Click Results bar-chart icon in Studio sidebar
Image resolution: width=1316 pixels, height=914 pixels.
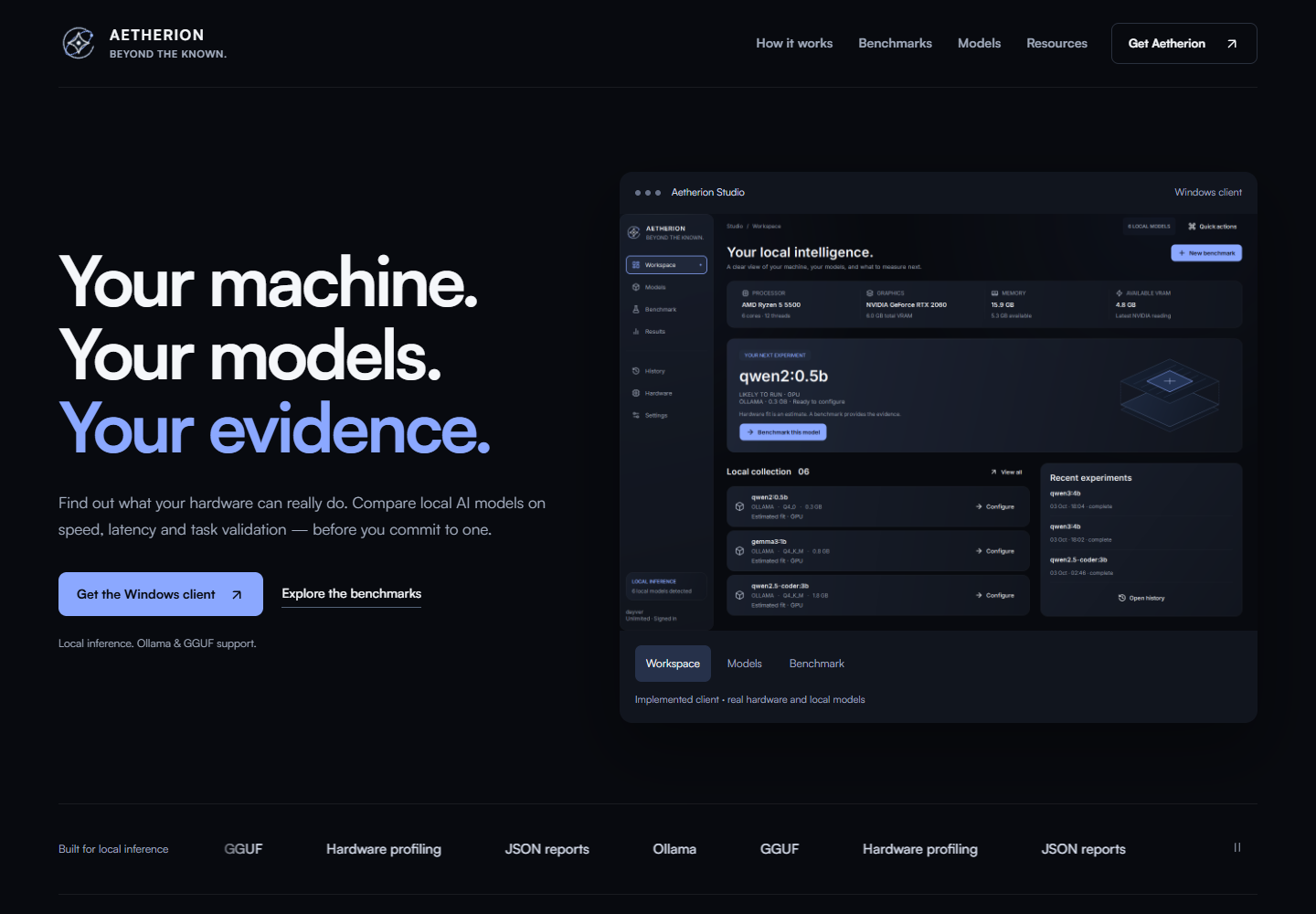(x=636, y=332)
